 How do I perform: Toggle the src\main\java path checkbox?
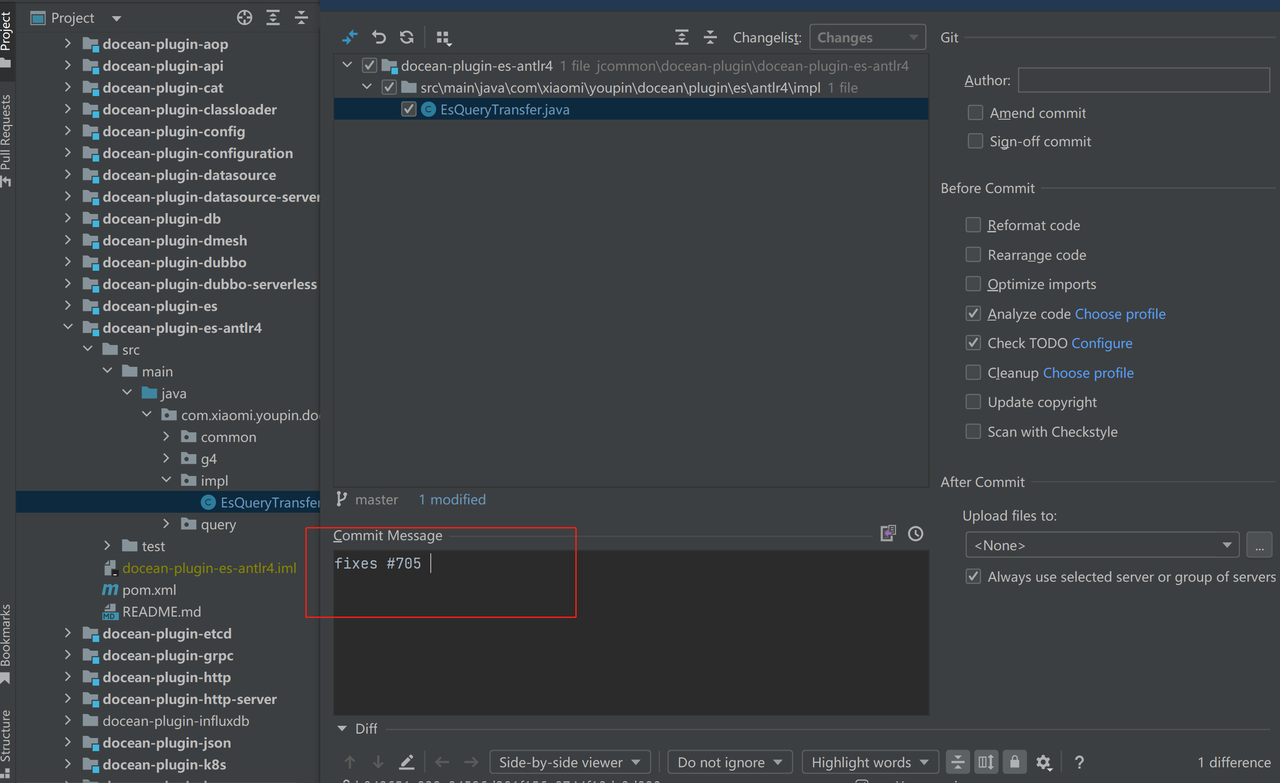pyautogui.click(x=389, y=88)
